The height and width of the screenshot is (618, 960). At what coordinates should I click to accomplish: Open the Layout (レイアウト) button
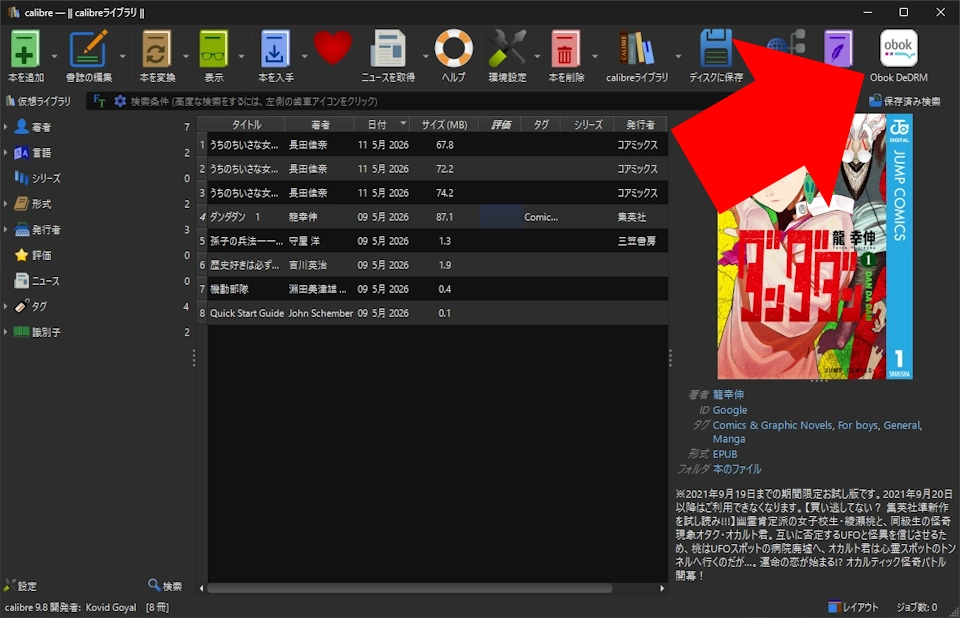click(853, 607)
